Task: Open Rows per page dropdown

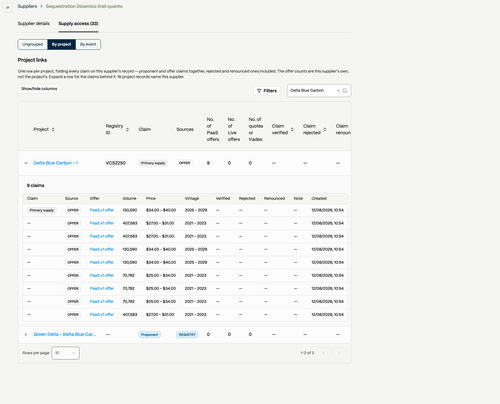Action: pos(65,353)
